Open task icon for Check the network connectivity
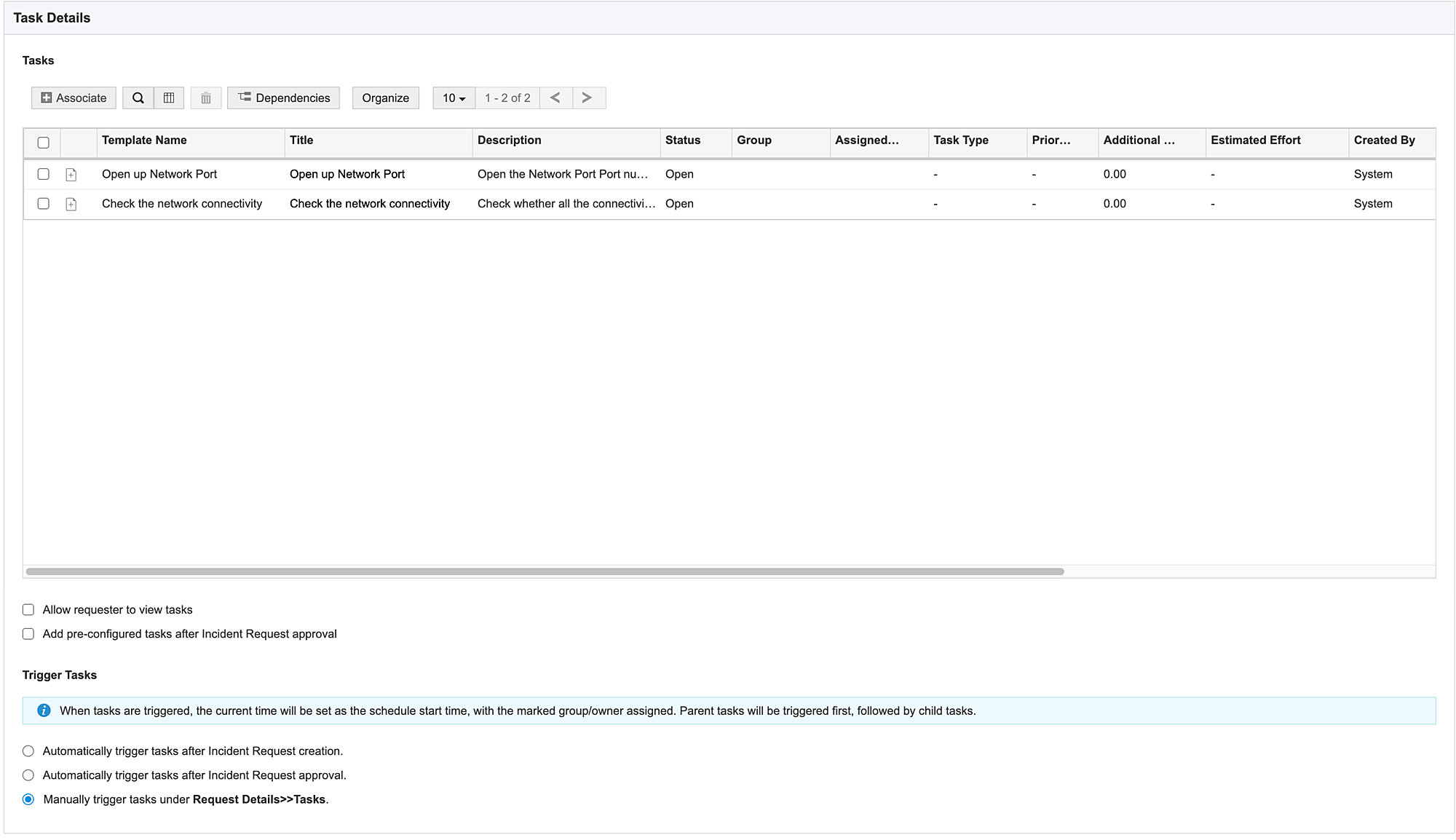This screenshot has height=840, width=1456. pos(71,205)
